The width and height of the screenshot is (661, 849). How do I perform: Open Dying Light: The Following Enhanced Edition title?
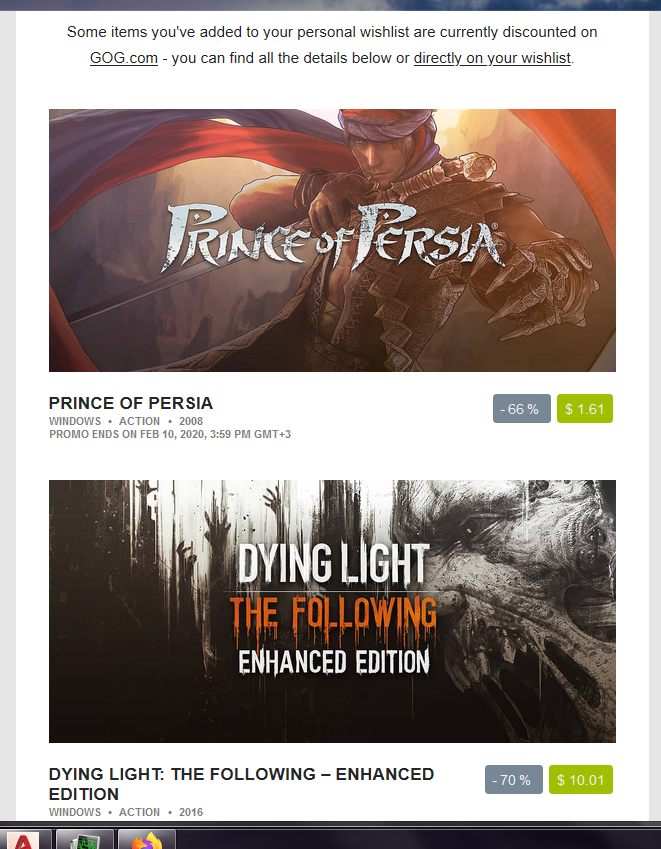click(241, 783)
